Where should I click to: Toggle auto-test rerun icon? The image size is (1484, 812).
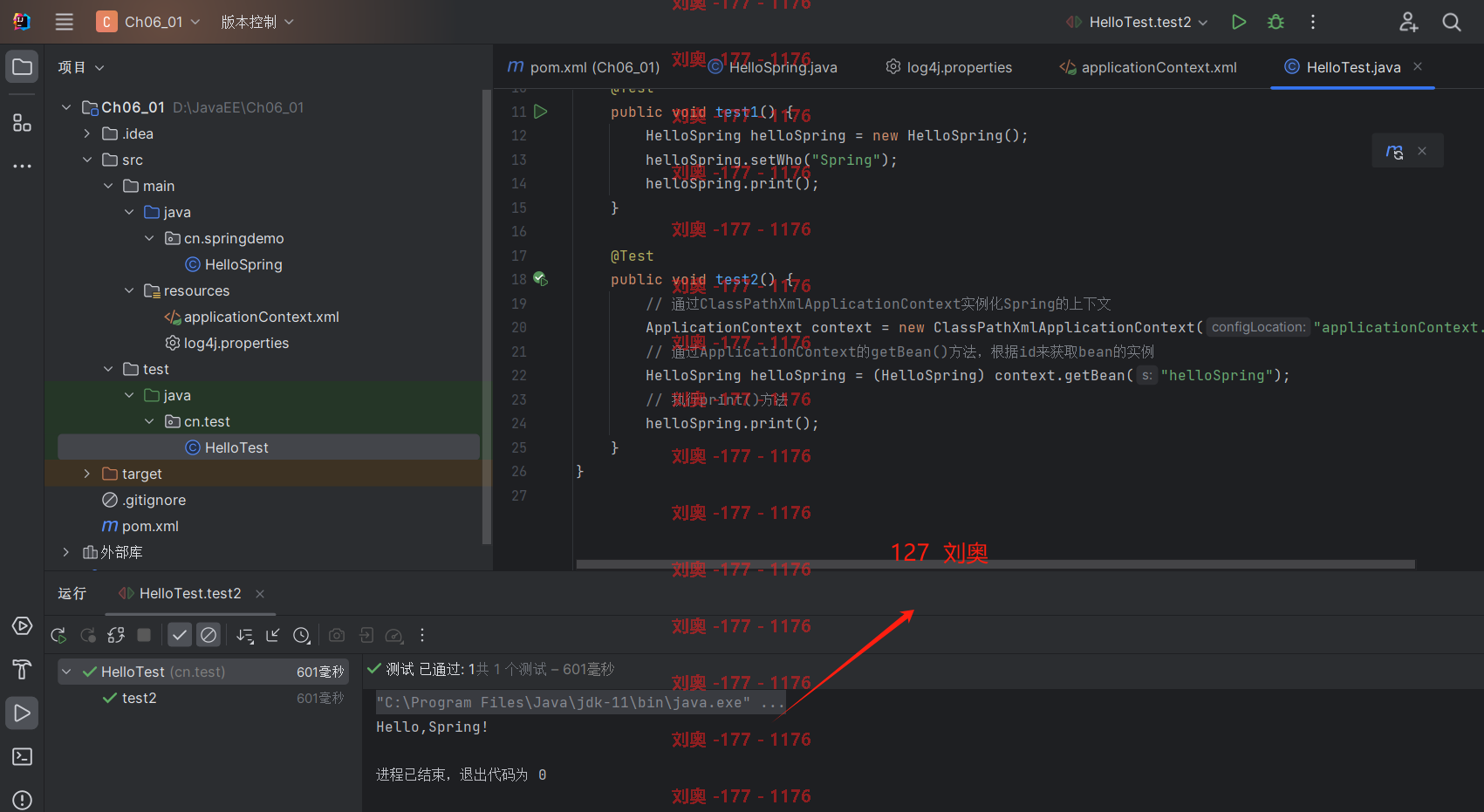coord(116,635)
